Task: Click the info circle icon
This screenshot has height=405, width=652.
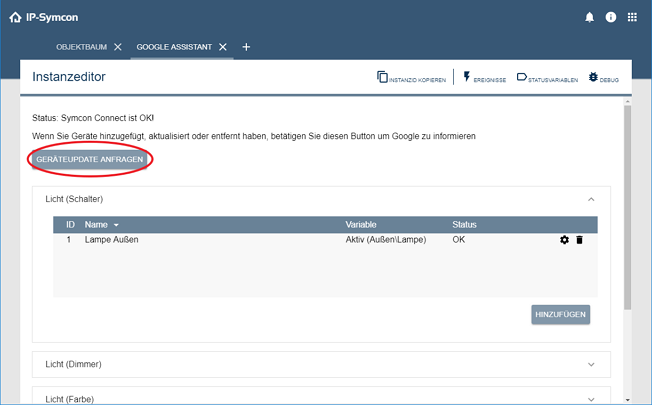Action: pos(611,17)
